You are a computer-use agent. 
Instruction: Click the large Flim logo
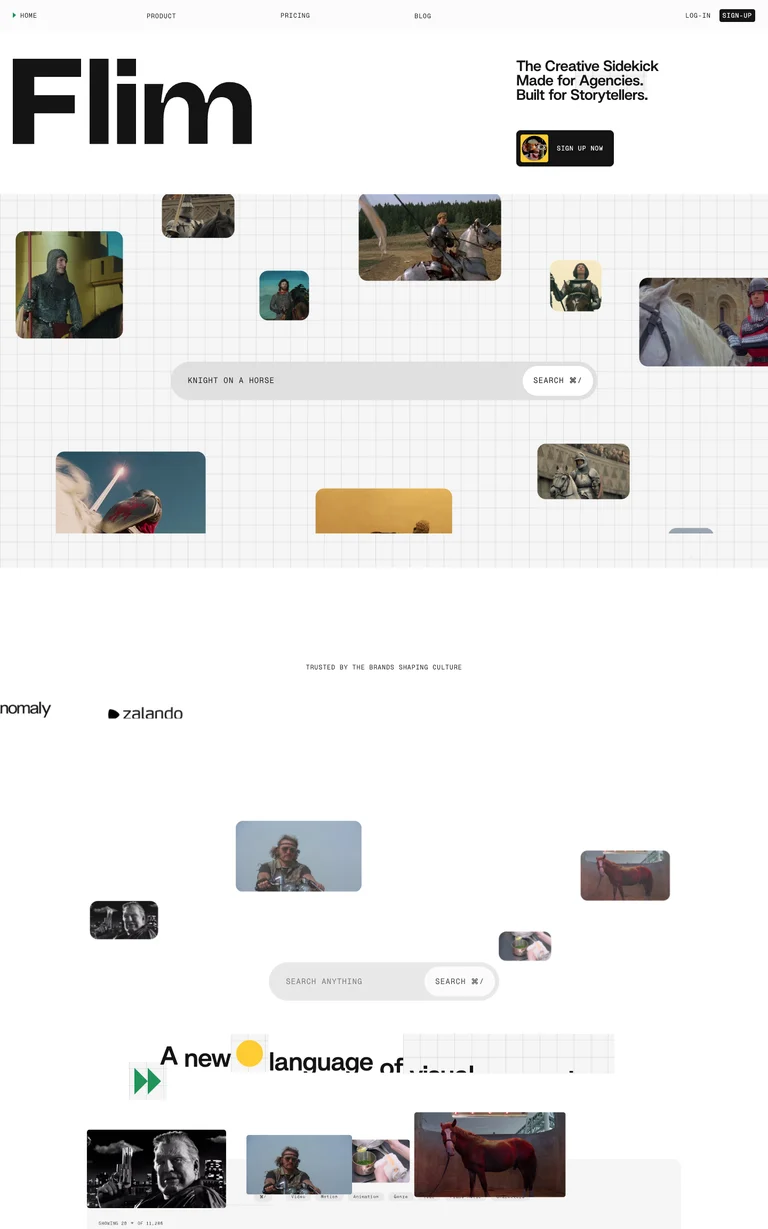click(x=131, y=102)
